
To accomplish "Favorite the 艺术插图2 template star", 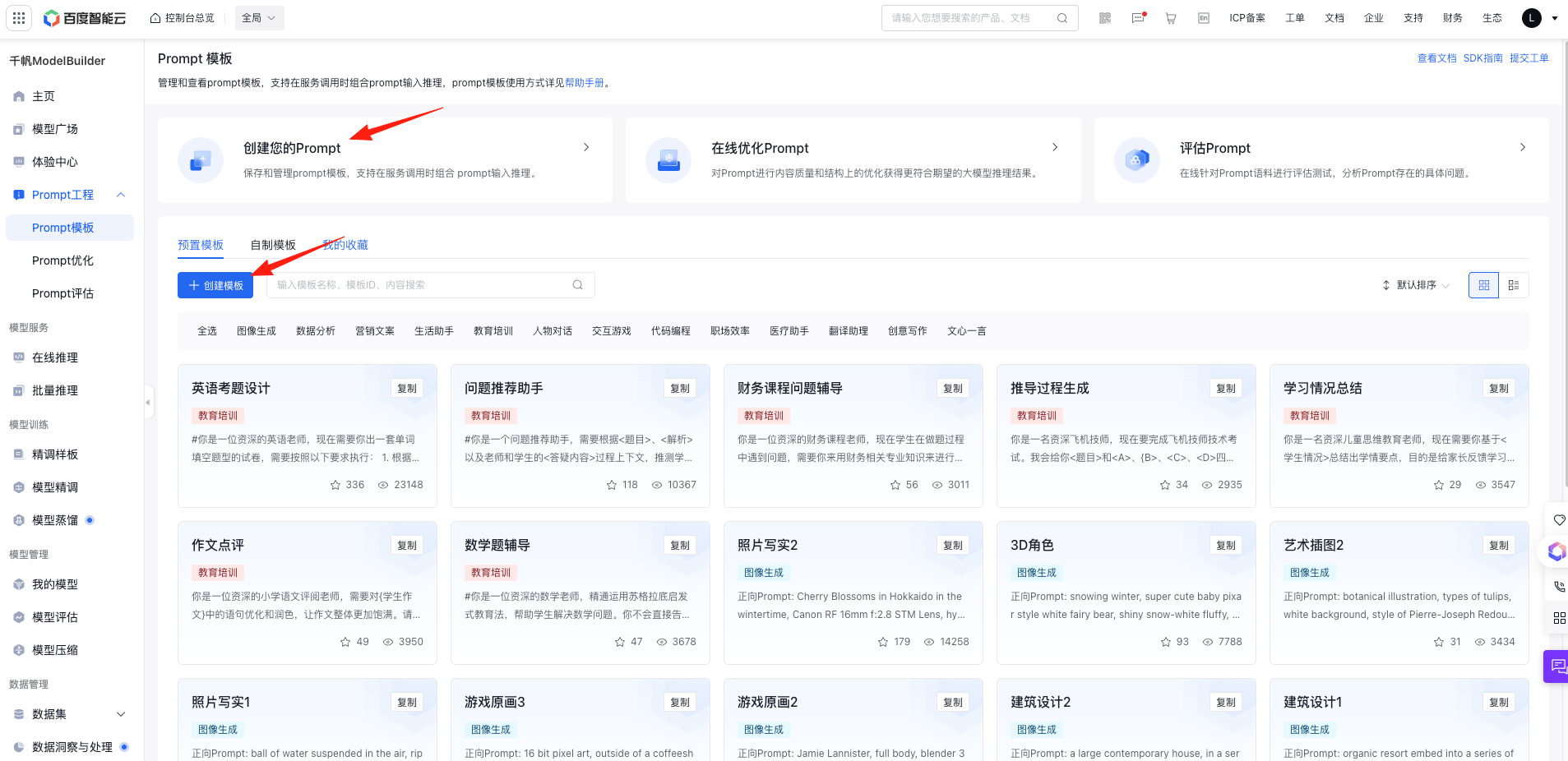I will click(x=1439, y=642).
